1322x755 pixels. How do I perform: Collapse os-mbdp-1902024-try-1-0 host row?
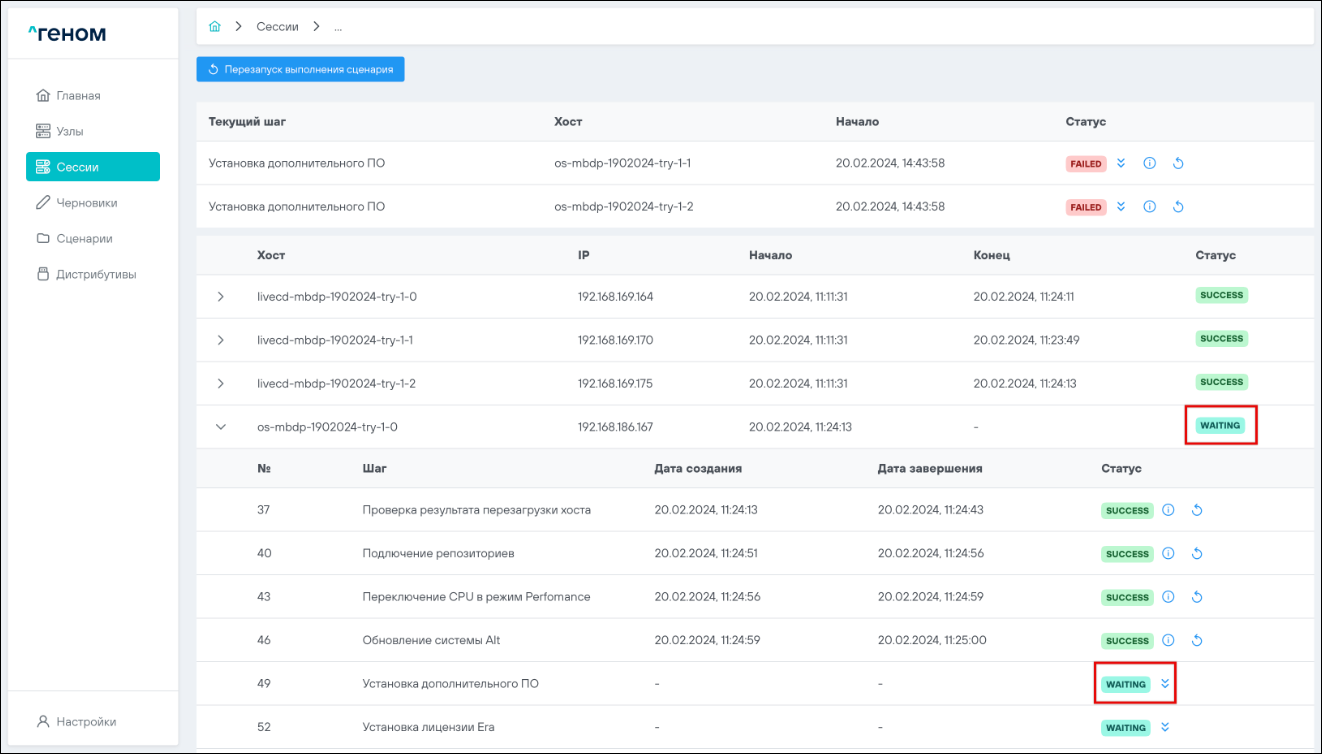click(221, 427)
